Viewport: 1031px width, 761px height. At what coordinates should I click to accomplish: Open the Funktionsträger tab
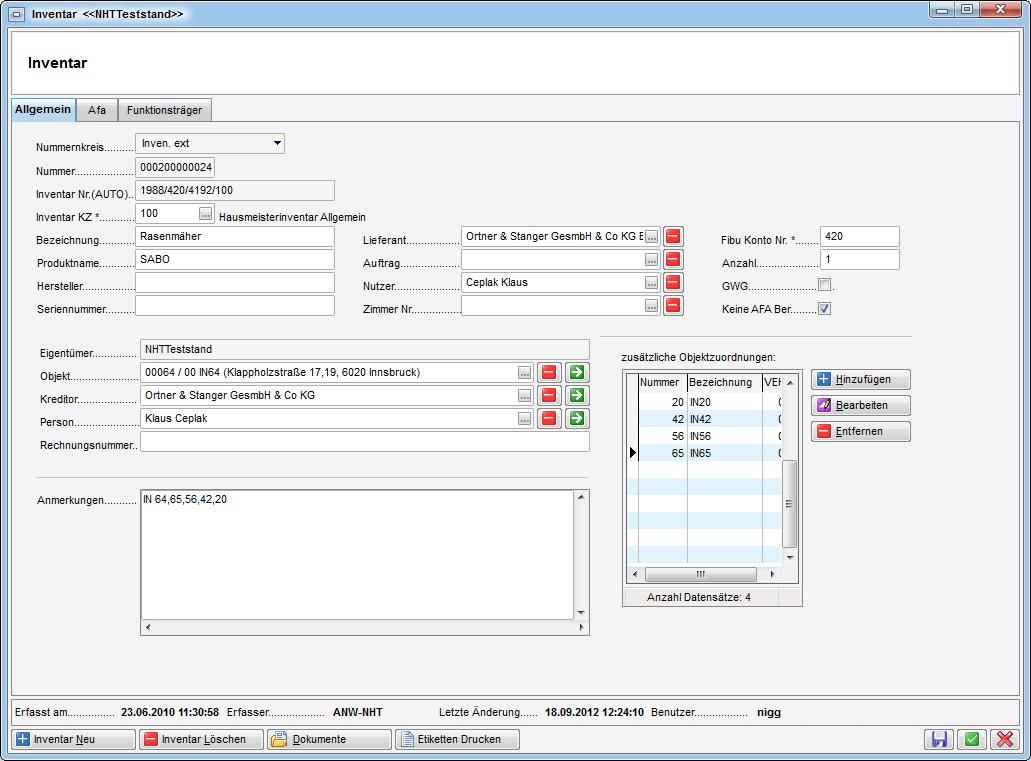pyautogui.click(x=164, y=110)
